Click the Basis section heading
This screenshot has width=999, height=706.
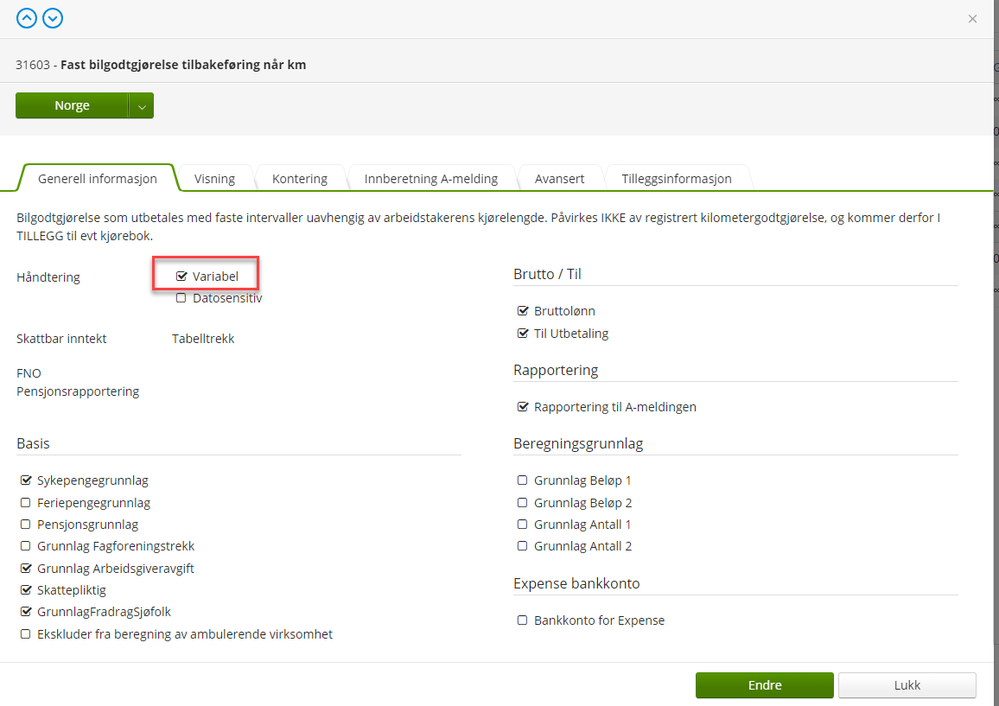[33, 443]
